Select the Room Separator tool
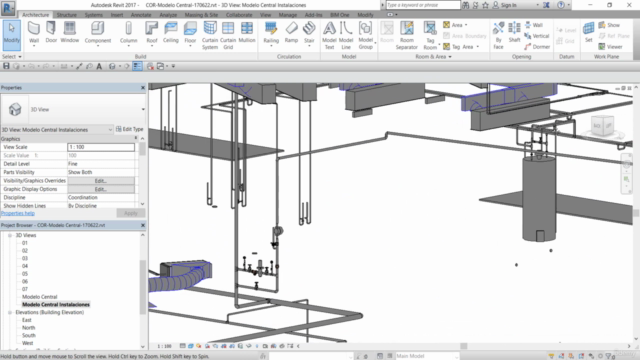 click(407, 36)
